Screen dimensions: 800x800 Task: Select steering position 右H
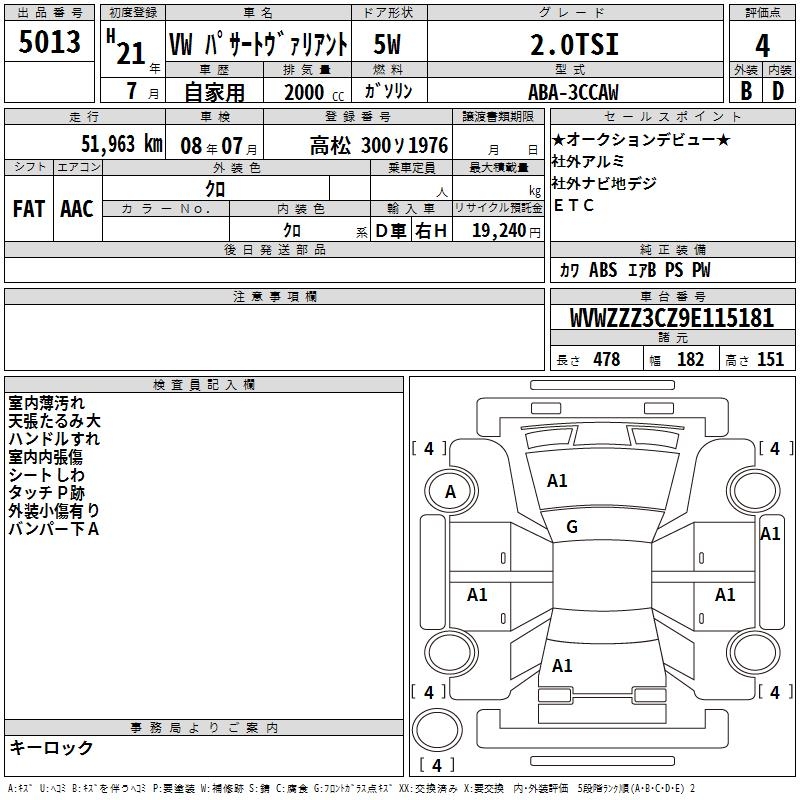[x=431, y=231]
